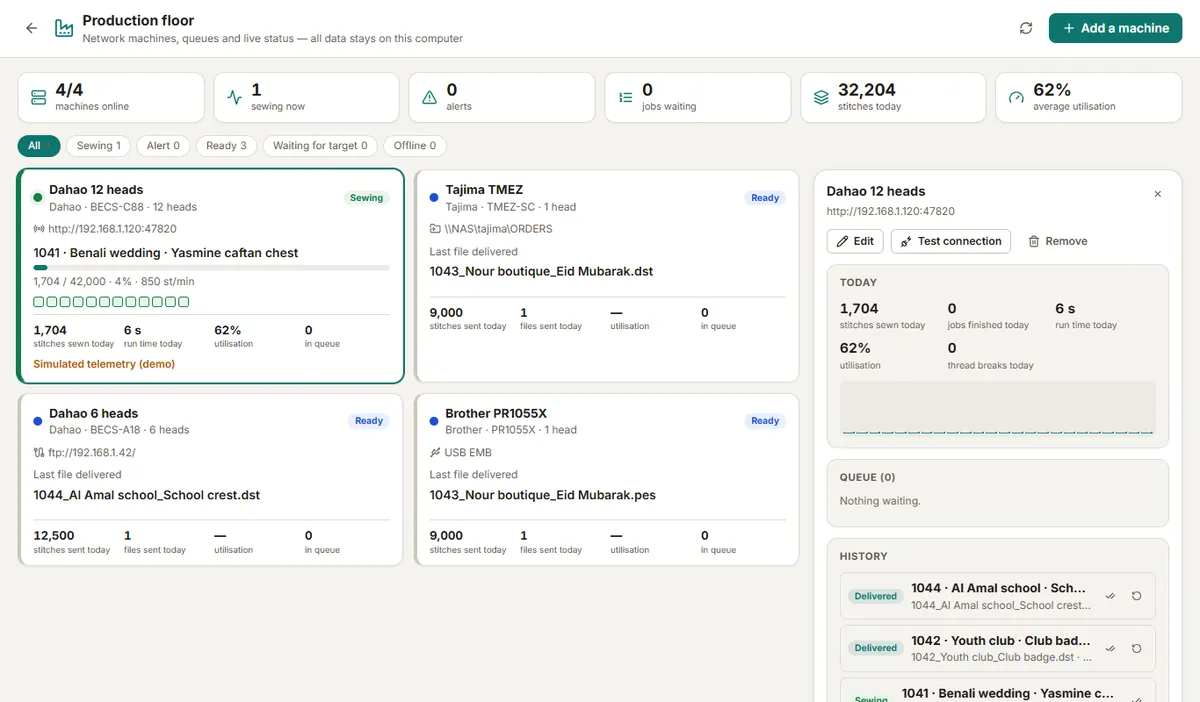Filter machines by Sewing 1
1200x702 pixels.
click(99, 146)
